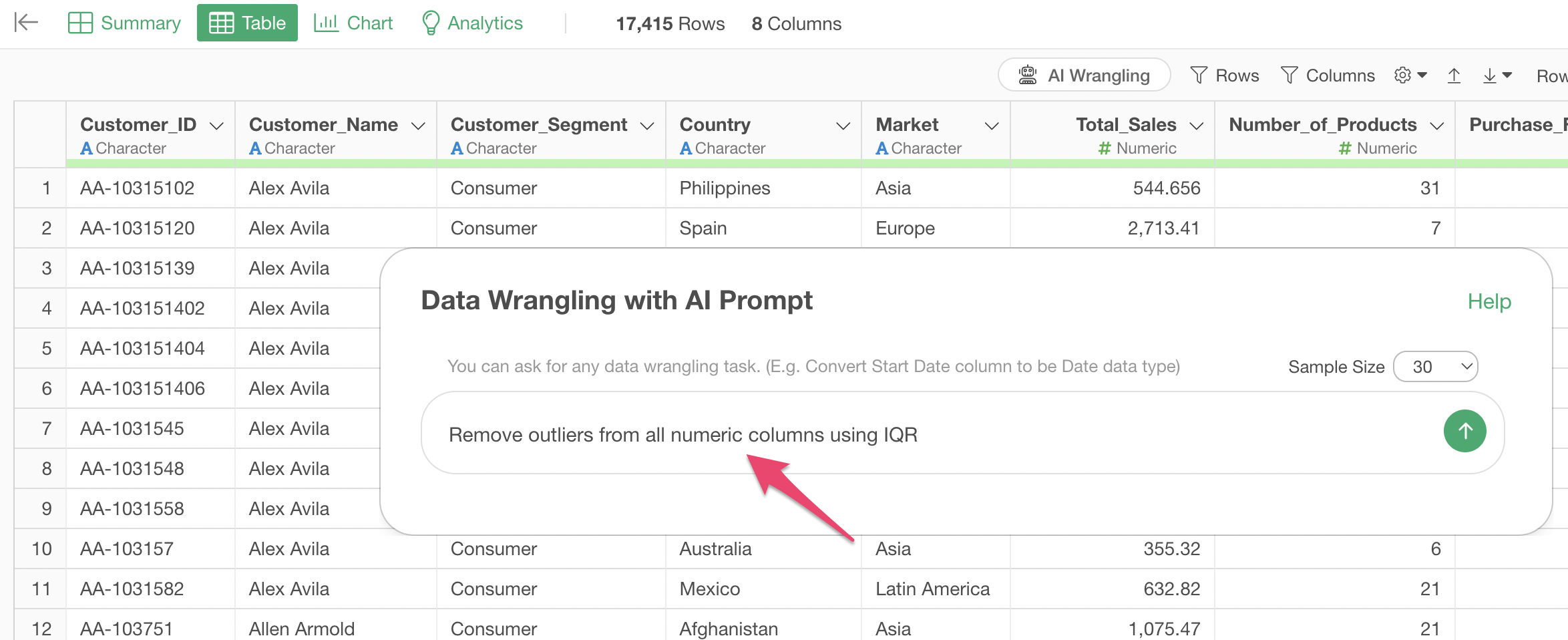Select the Table view tab

click(247, 23)
